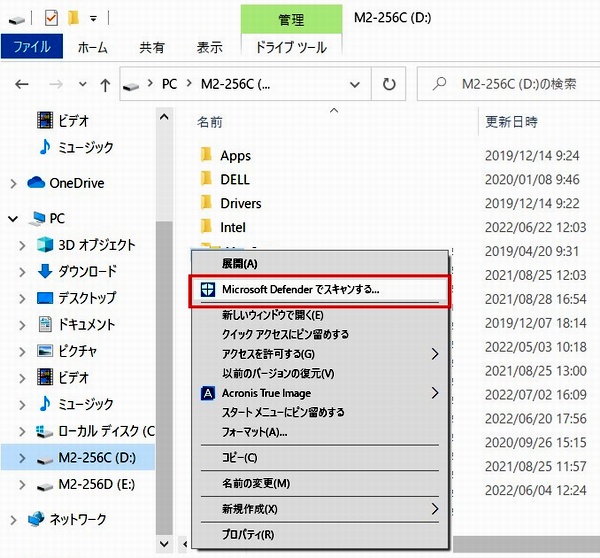Screen dimensions: 600x558
Task: Select the Intel folder
Action: [223, 227]
